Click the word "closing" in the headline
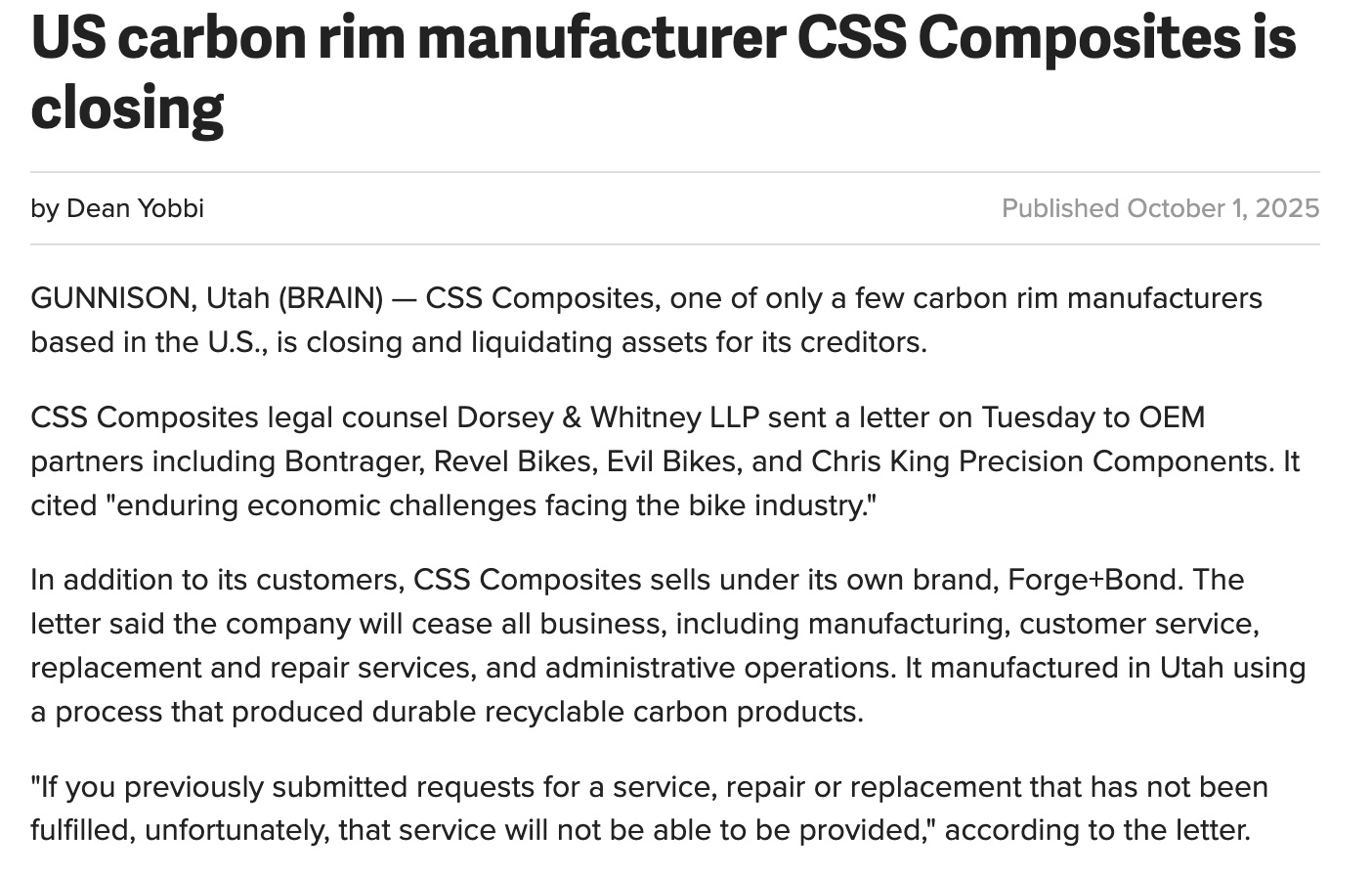1372x876 pixels. [x=127, y=108]
